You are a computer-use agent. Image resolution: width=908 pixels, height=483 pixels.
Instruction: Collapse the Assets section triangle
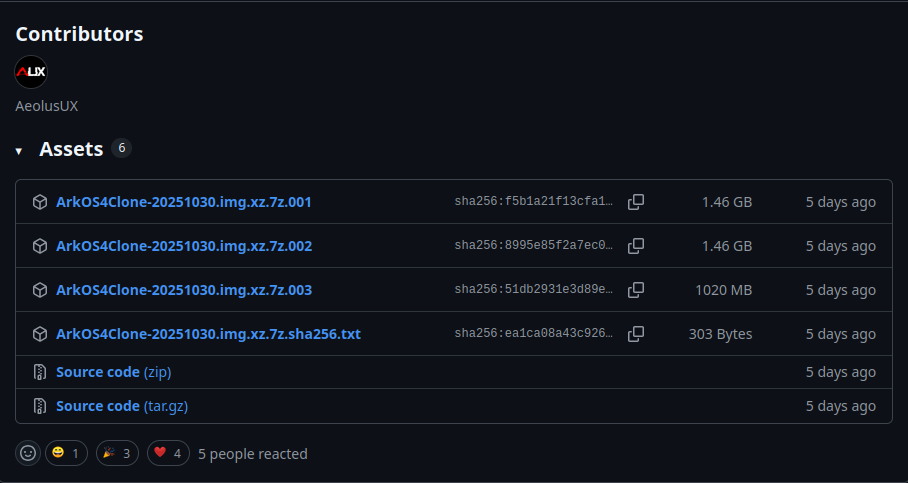[19, 151]
